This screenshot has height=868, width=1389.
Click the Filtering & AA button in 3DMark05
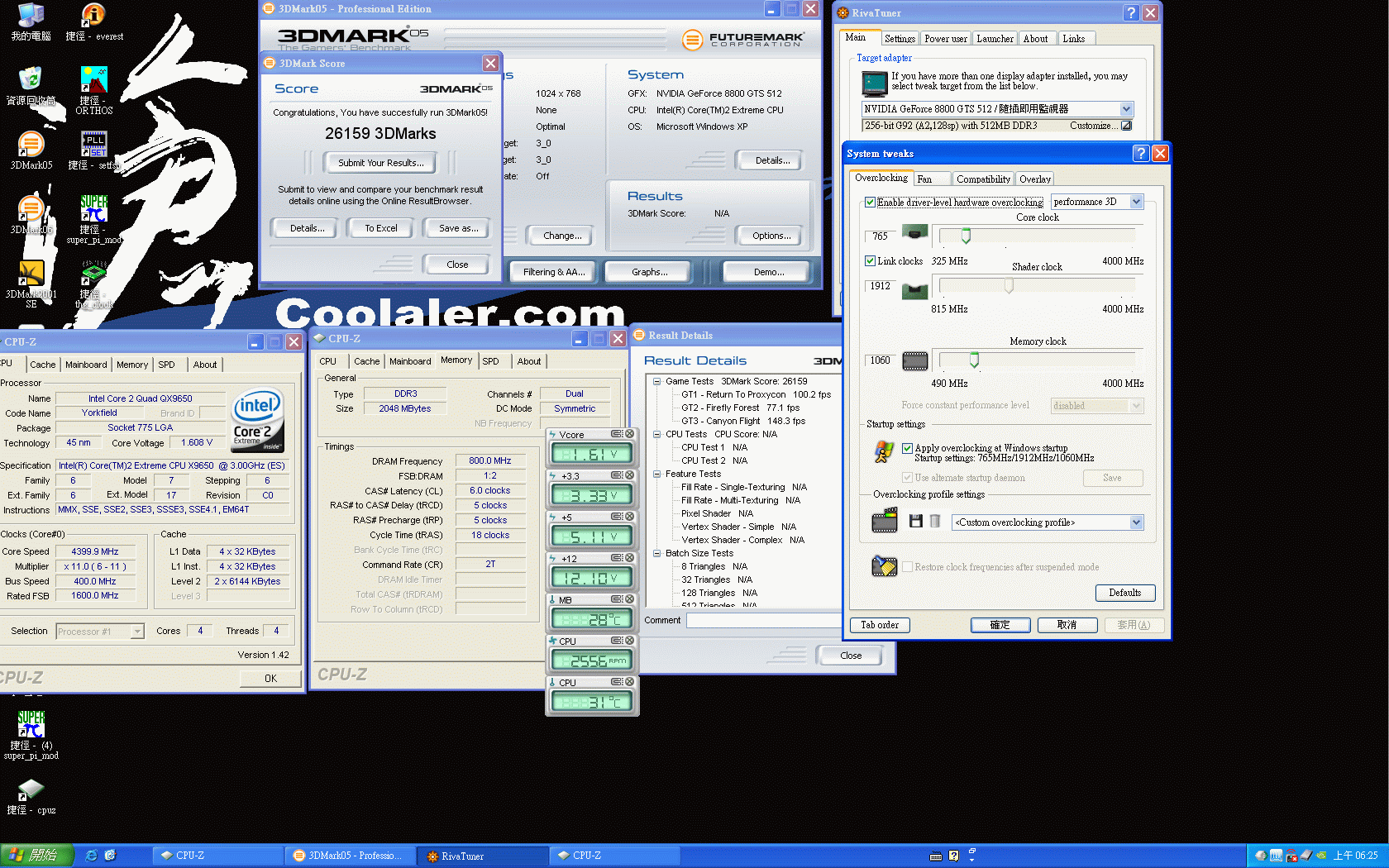(553, 272)
